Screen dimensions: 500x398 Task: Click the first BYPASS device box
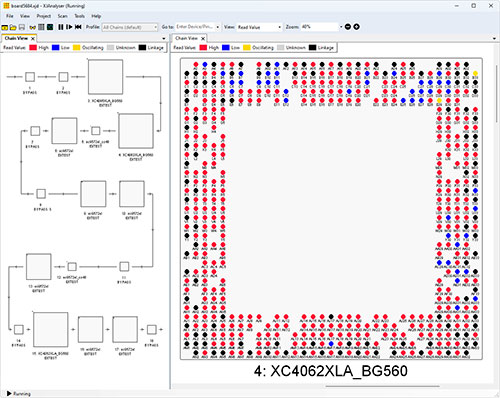click(x=30, y=77)
